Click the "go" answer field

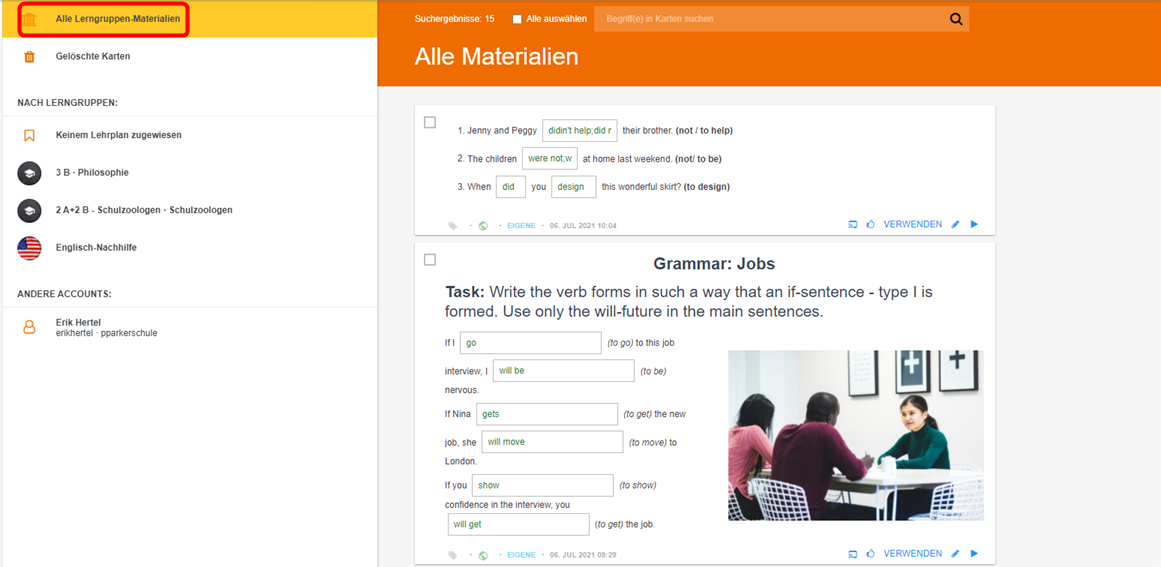click(531, 343)
